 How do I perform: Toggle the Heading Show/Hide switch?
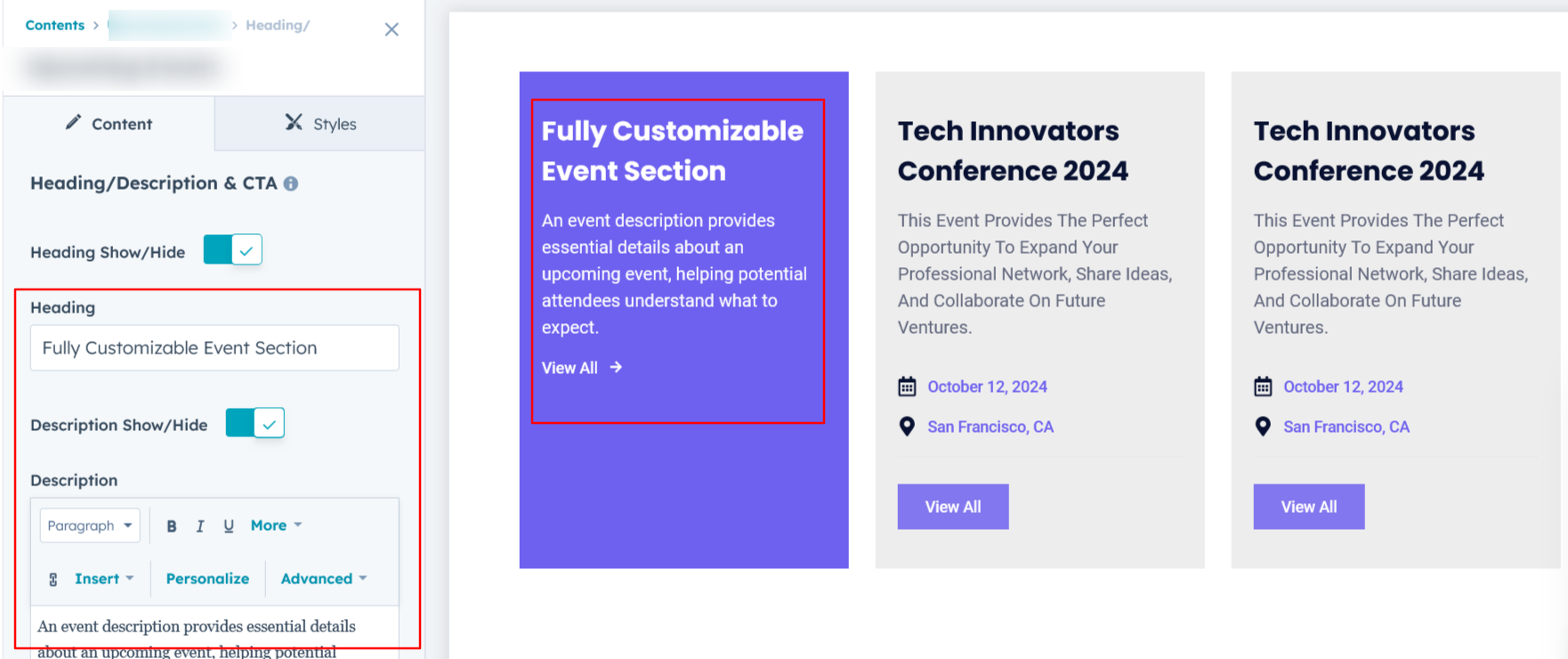(232, 250)
